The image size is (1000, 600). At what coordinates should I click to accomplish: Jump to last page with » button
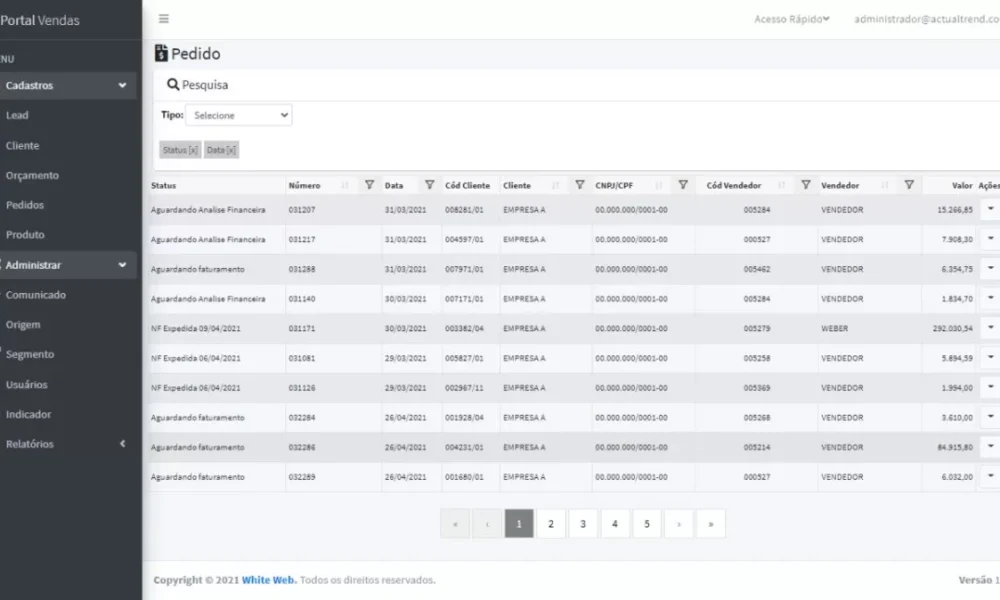710,523
